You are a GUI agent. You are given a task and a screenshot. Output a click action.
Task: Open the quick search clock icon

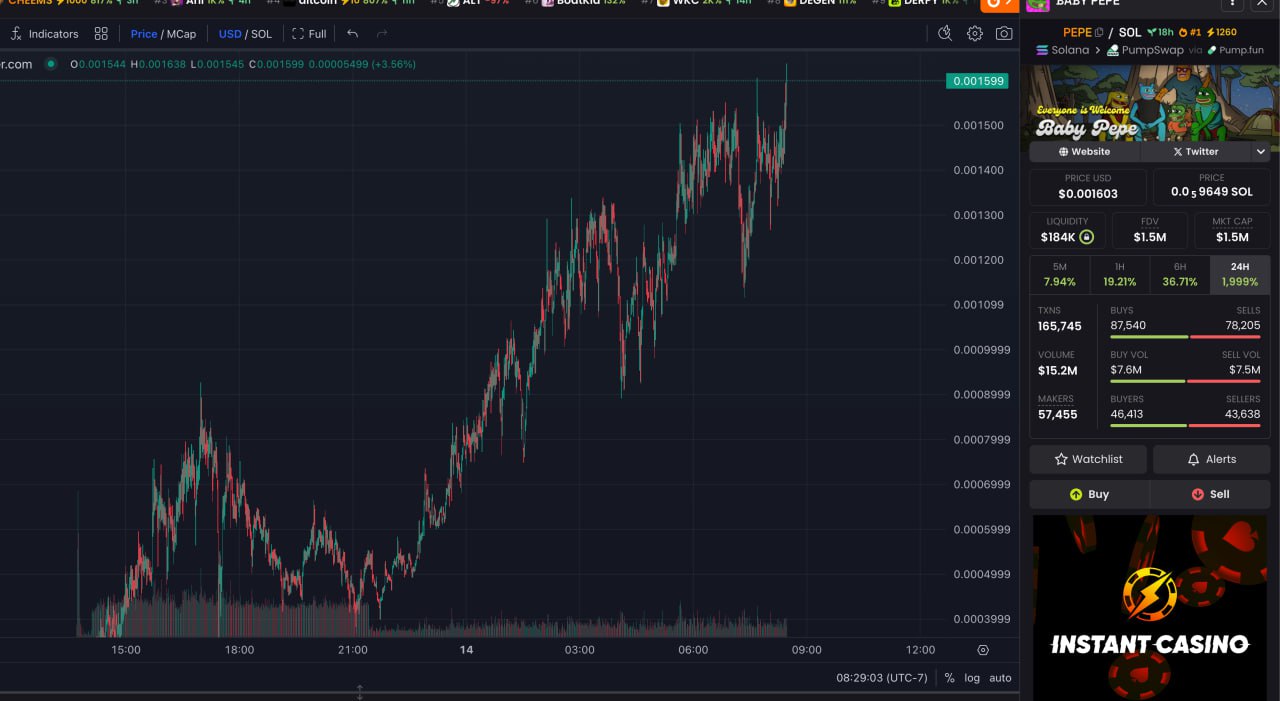click(x=945, y=34)
